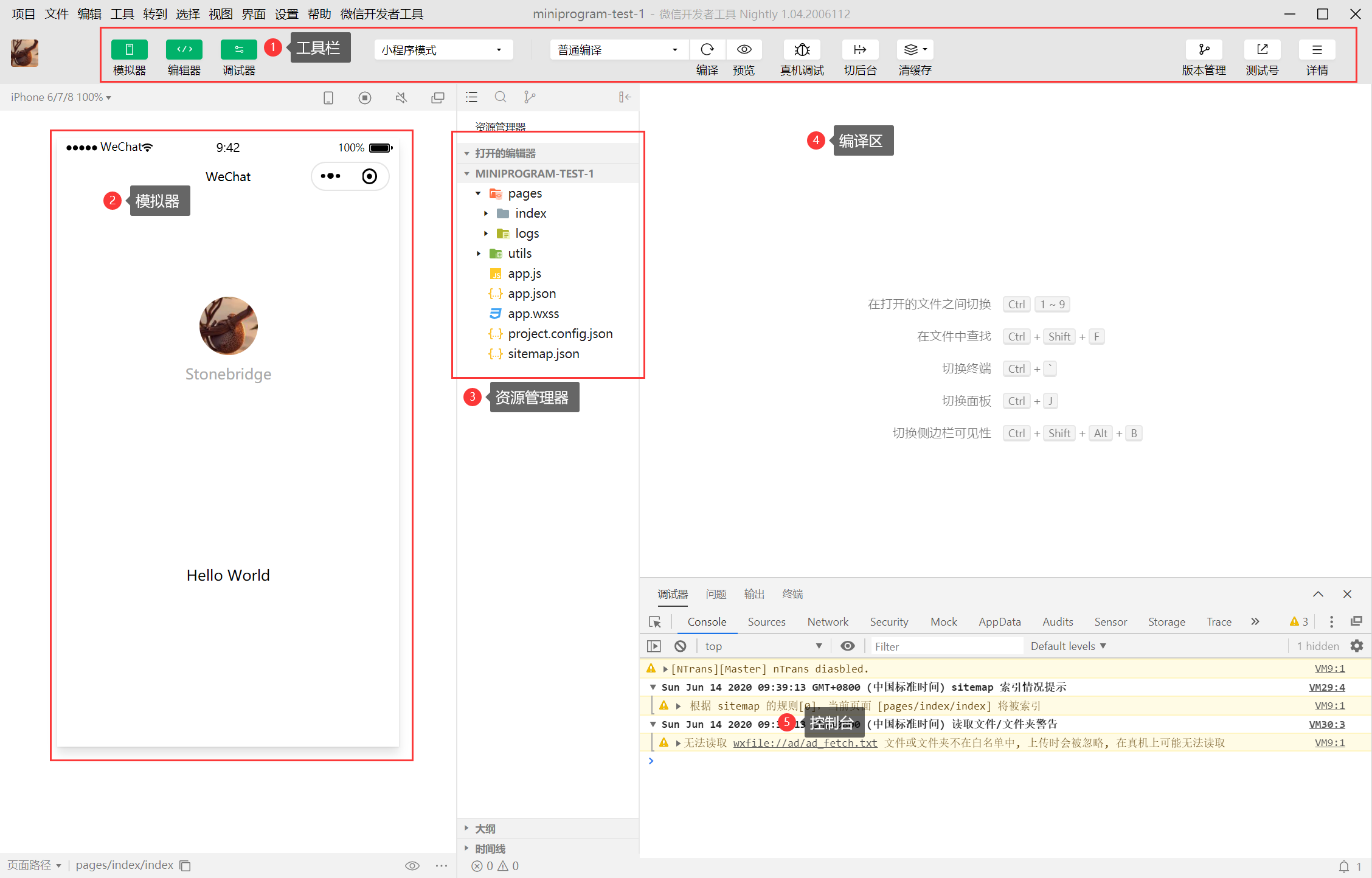Click the 预览 preview eye icon
Image resolution: width=1372 pixels, height=878 pixels.
(744, 49)
